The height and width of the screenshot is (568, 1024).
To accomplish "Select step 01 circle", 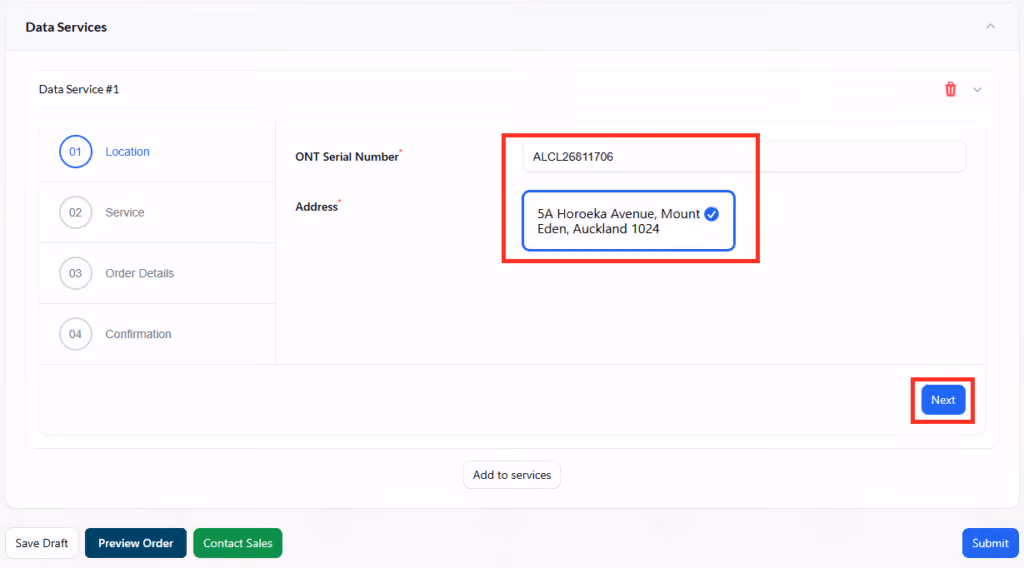I will pyautogui.click(x=76, y=151).
